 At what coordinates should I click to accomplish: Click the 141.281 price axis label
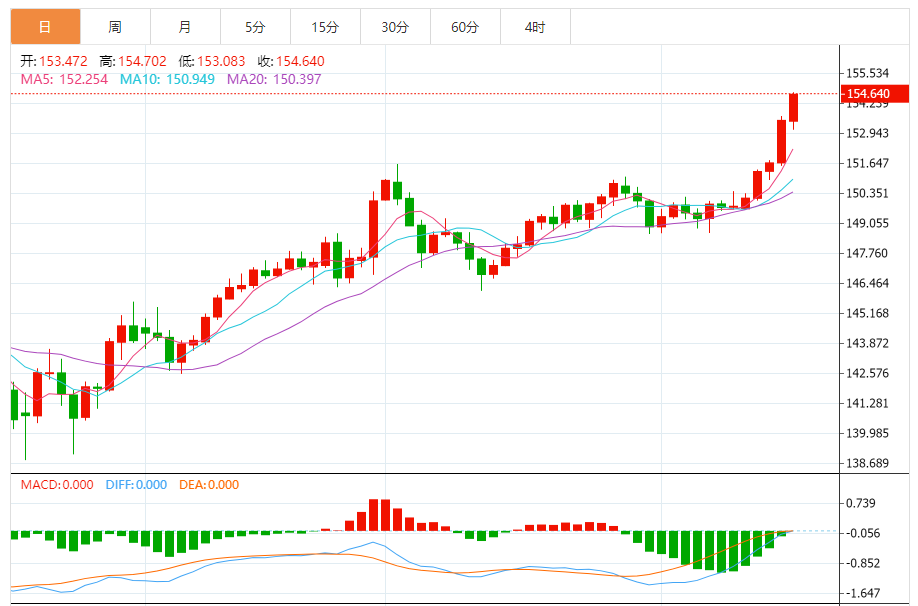click(x=868, y=403)
